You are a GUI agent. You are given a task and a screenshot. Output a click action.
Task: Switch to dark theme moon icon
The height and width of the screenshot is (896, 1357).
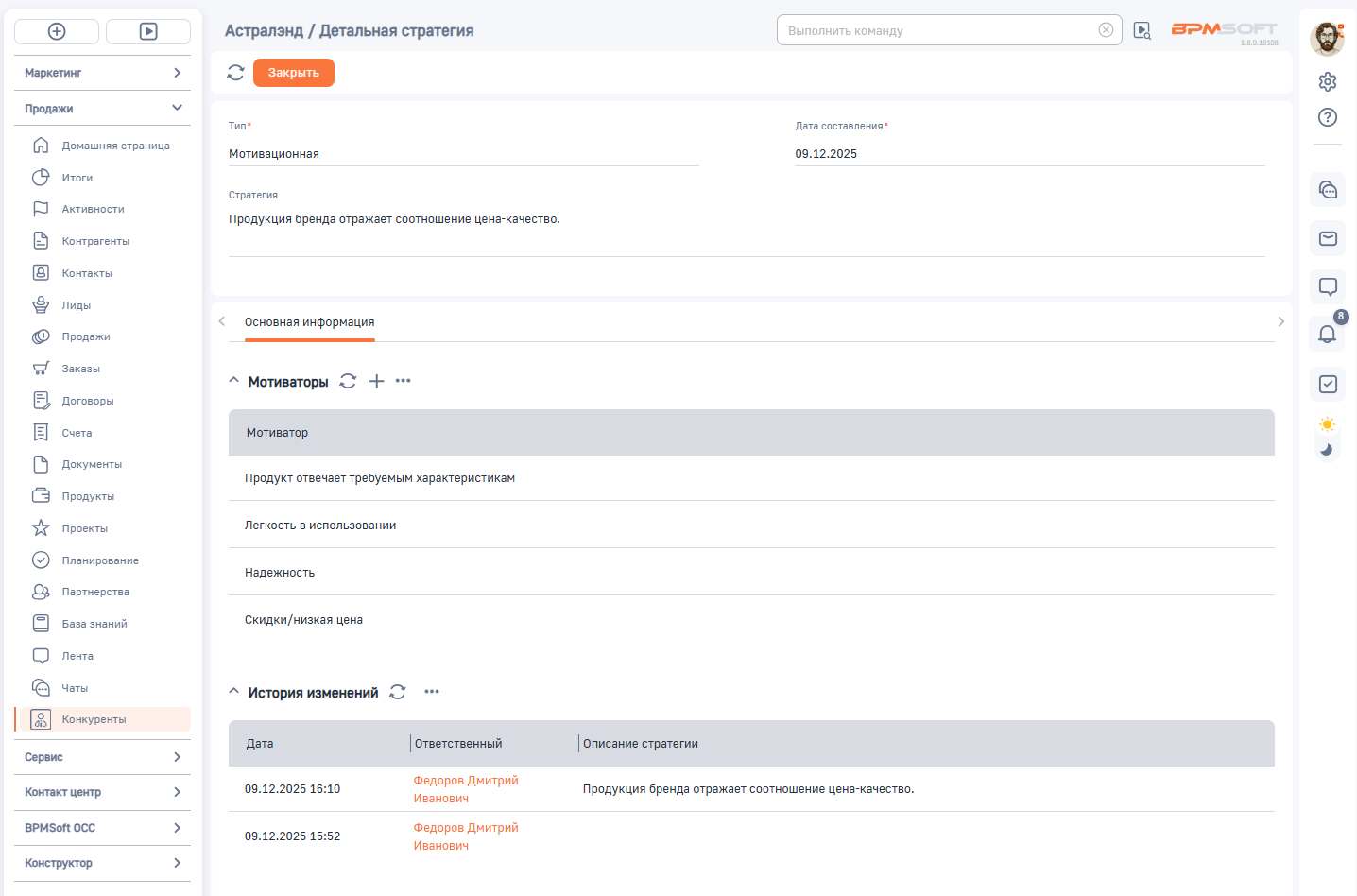(x=1327, y=450)
